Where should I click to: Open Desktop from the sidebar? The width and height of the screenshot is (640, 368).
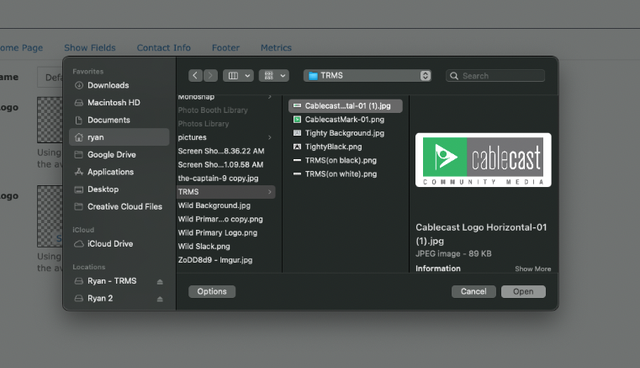click(x=119, y=189)
